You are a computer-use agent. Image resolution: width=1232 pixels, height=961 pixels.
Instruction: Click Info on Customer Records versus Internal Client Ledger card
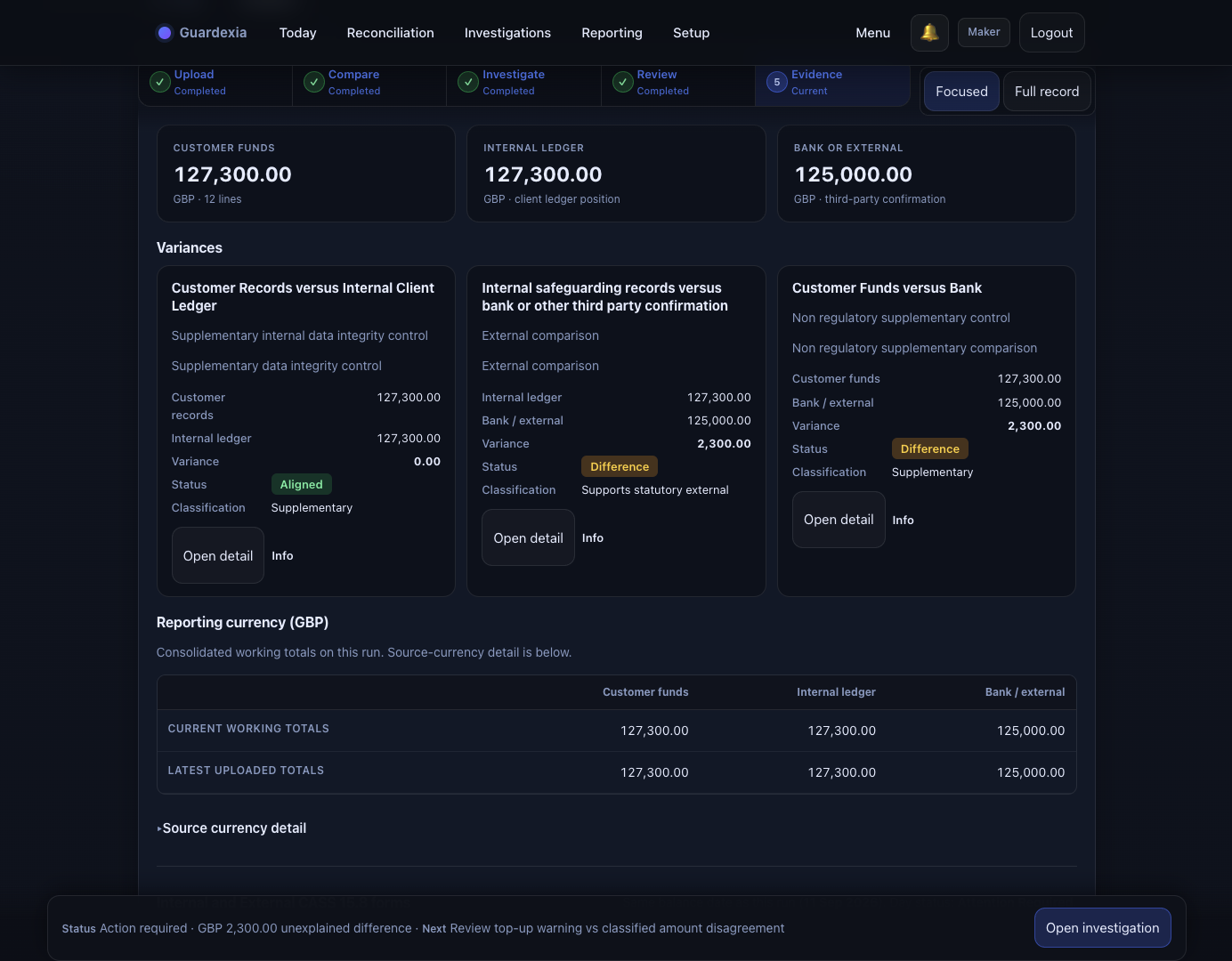(282, 555)
